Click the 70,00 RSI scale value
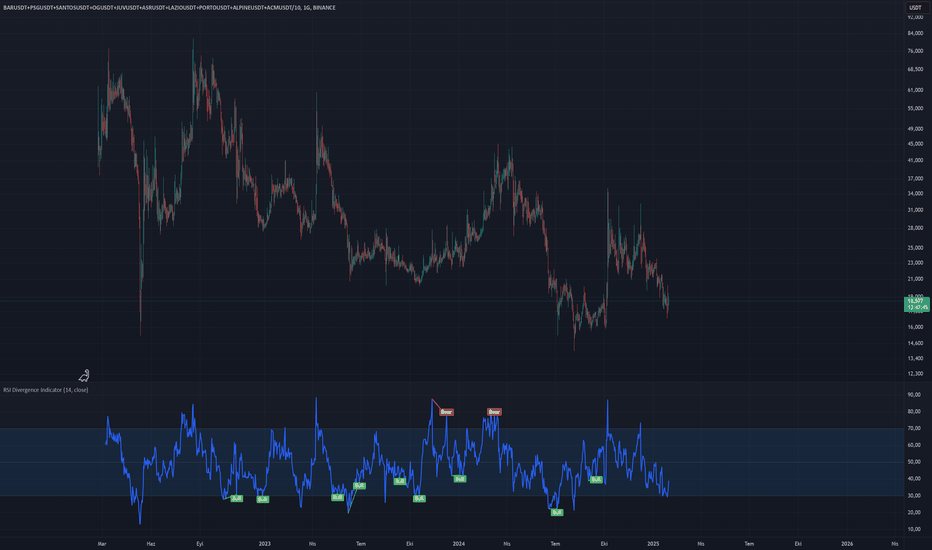 pos(914,429)
